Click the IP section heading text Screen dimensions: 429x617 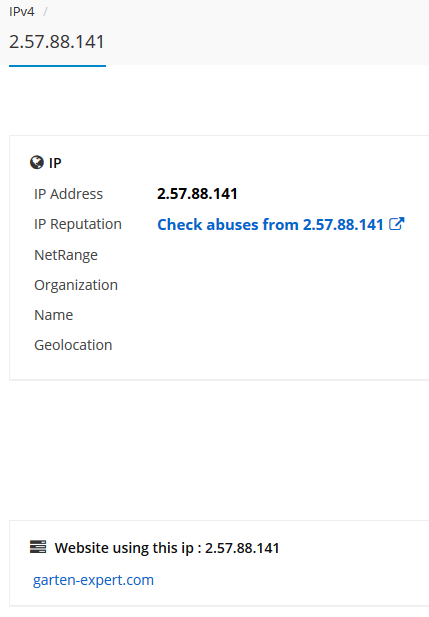click(x=55, y=163)
